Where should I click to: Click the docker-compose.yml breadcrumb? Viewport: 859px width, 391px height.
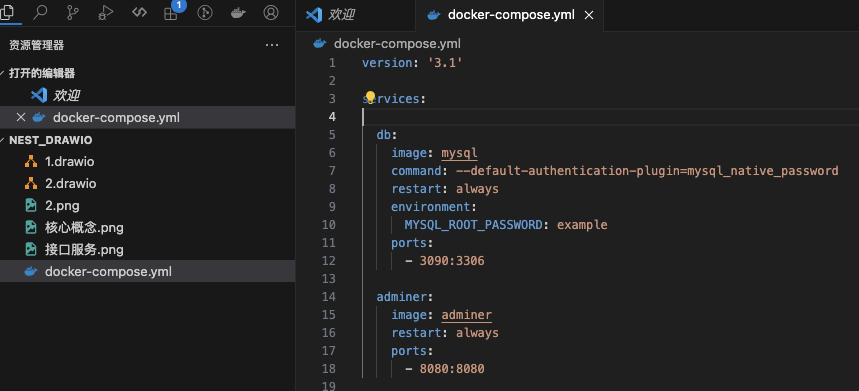pyautogui.click(x=397, y=43)
